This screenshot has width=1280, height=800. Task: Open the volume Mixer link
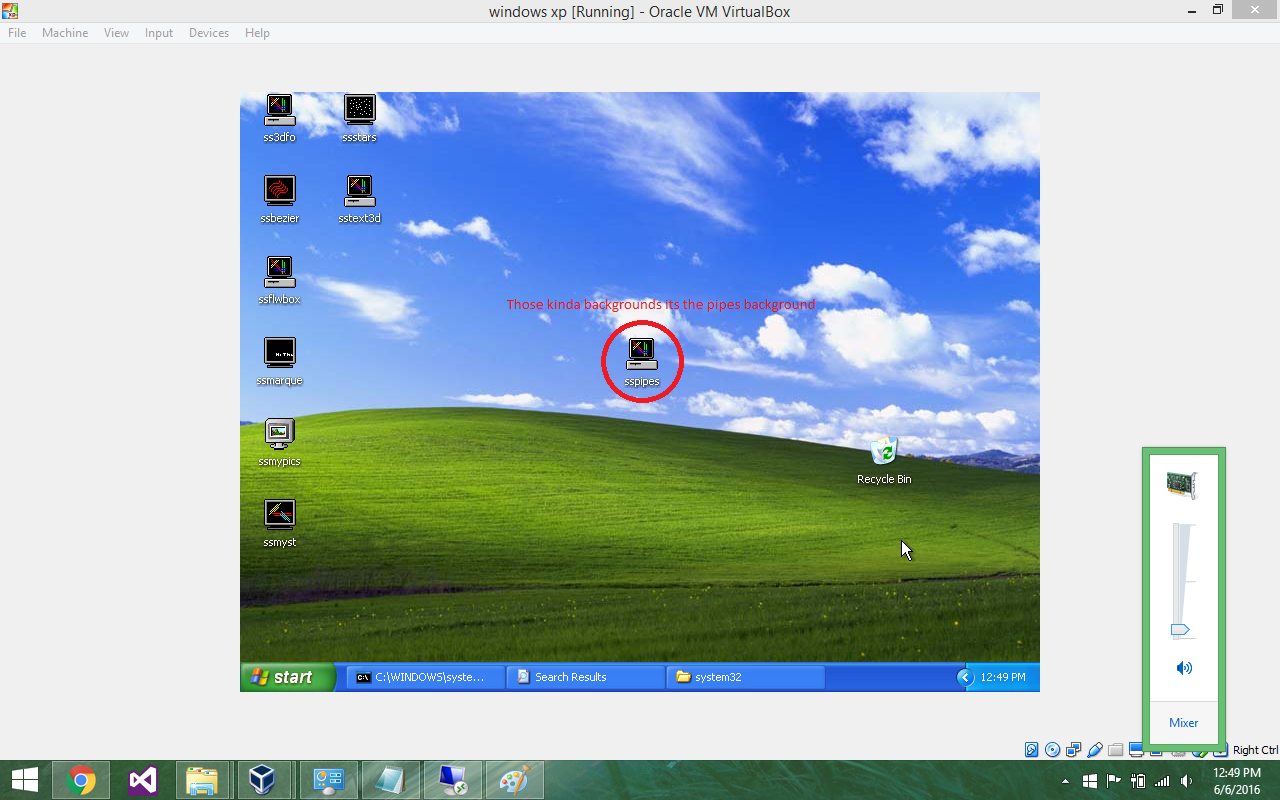[1184, 723]
